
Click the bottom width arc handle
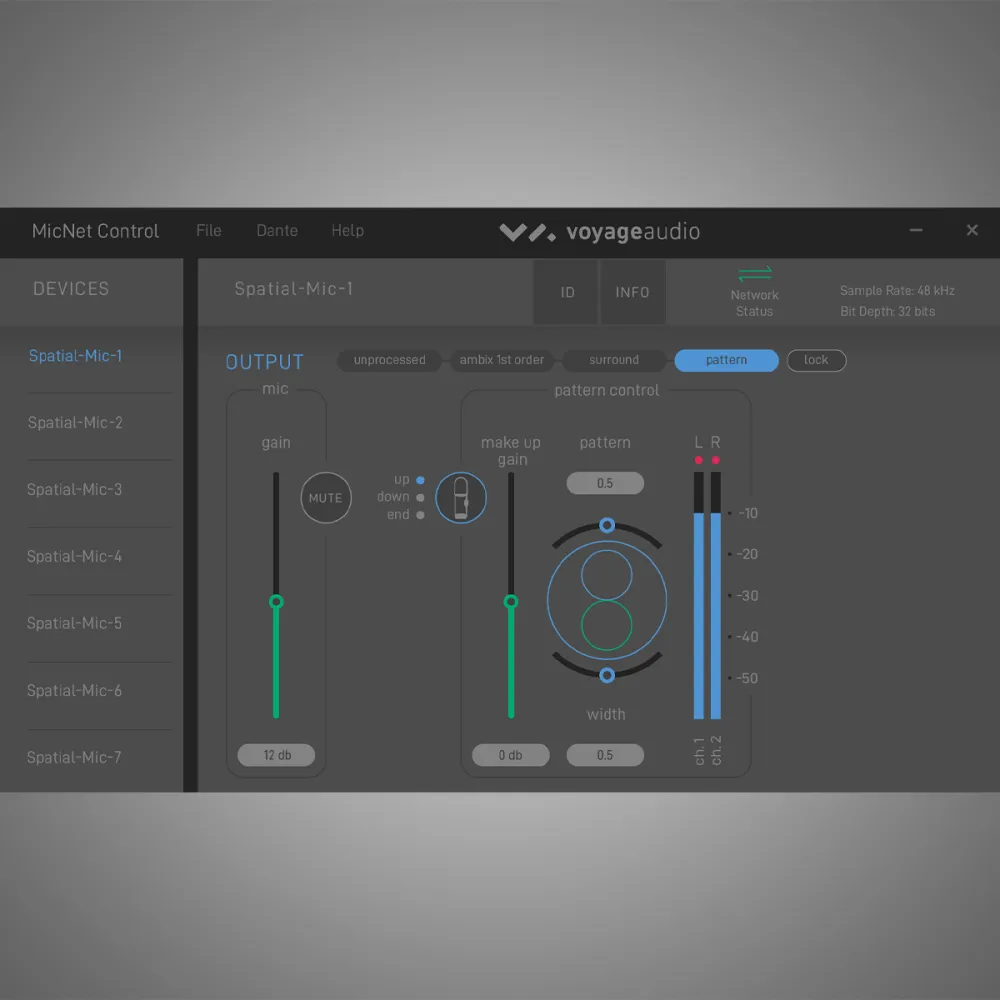[606, 676]
